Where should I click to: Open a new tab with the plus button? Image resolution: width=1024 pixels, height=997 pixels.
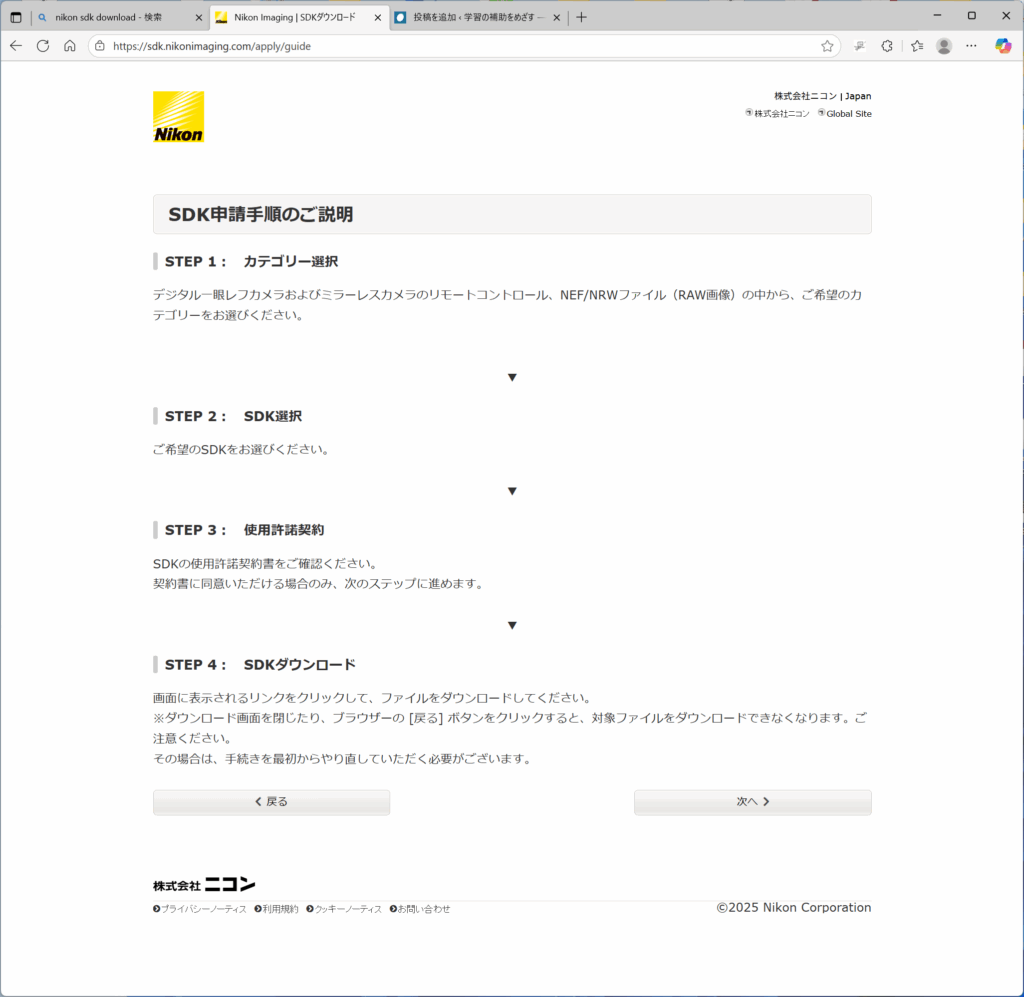(582, 17)
